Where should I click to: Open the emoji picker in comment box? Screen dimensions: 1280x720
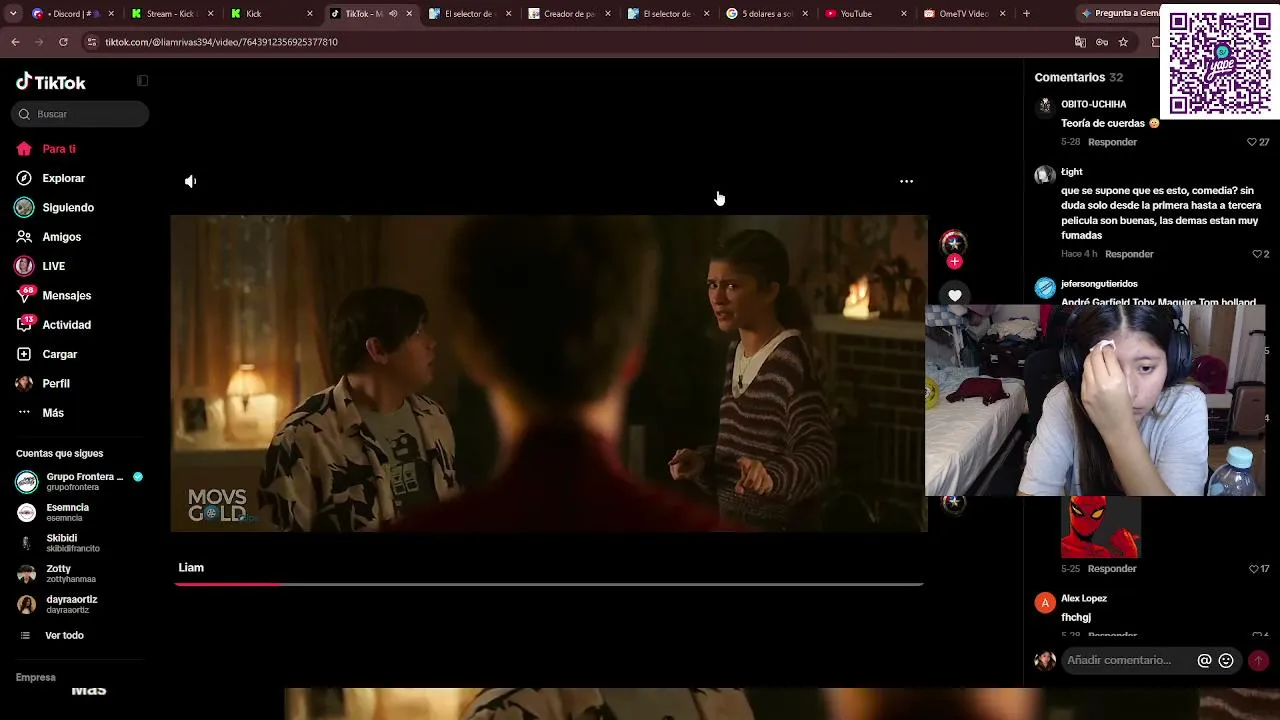click(x=1226, y=661)
